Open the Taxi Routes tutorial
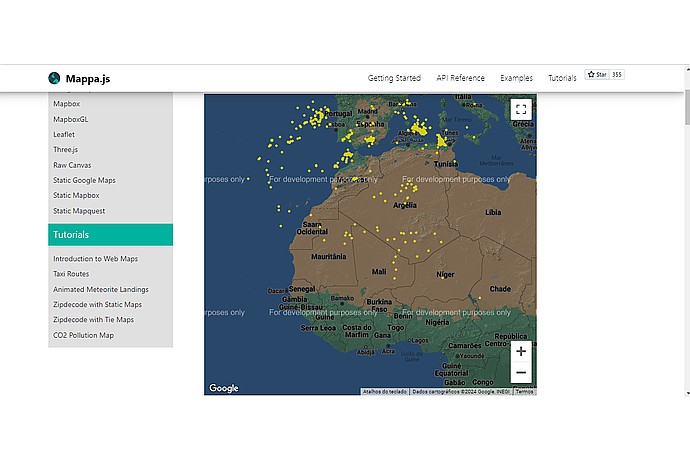The image size is (690, 460). 71,274
